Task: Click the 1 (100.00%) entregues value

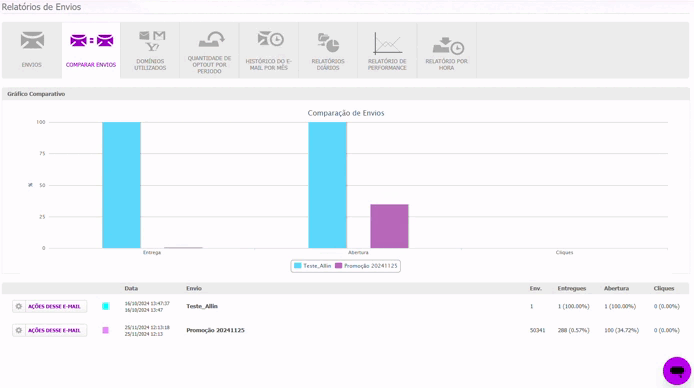Action: tap(573, 306)
